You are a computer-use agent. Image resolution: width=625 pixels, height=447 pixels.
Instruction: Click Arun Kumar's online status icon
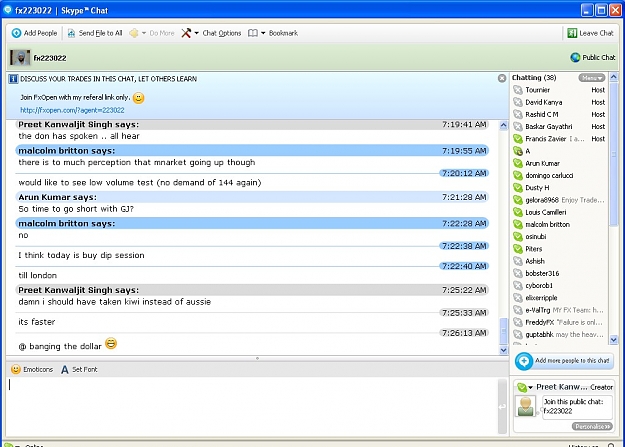coord(518,163)
